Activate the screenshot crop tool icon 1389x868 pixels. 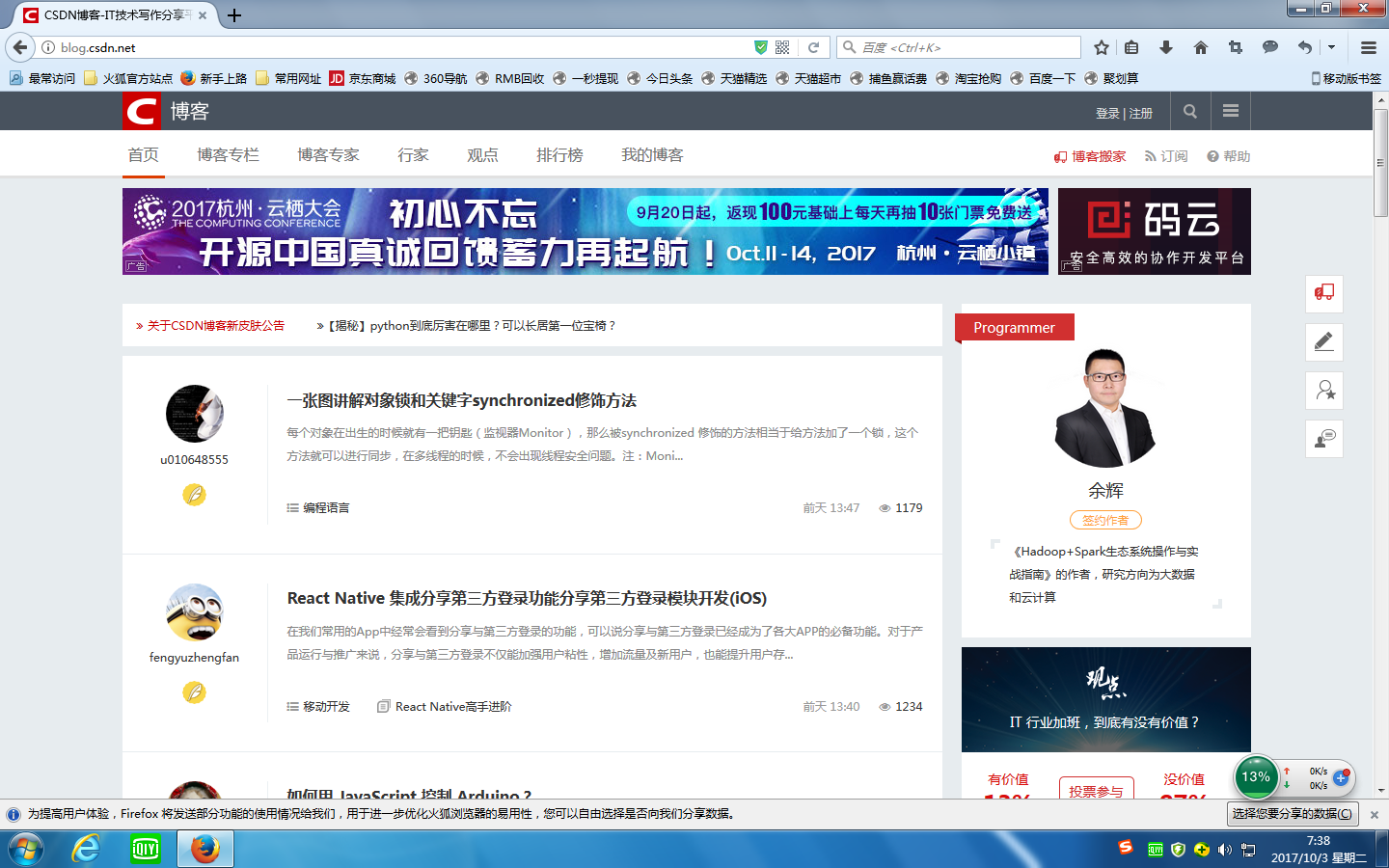pyautogui.click(x=1236, y=47)
